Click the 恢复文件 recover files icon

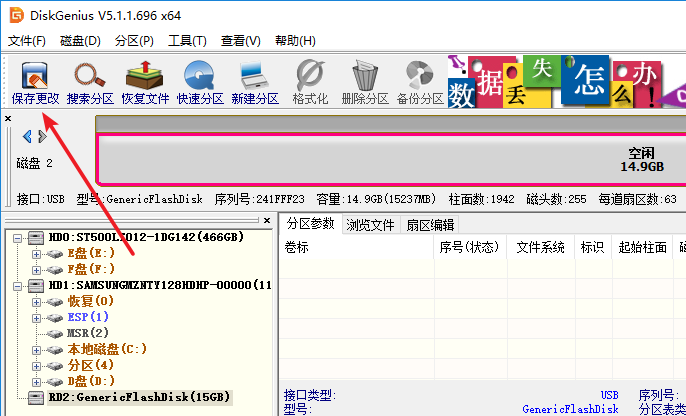point(145,83)
